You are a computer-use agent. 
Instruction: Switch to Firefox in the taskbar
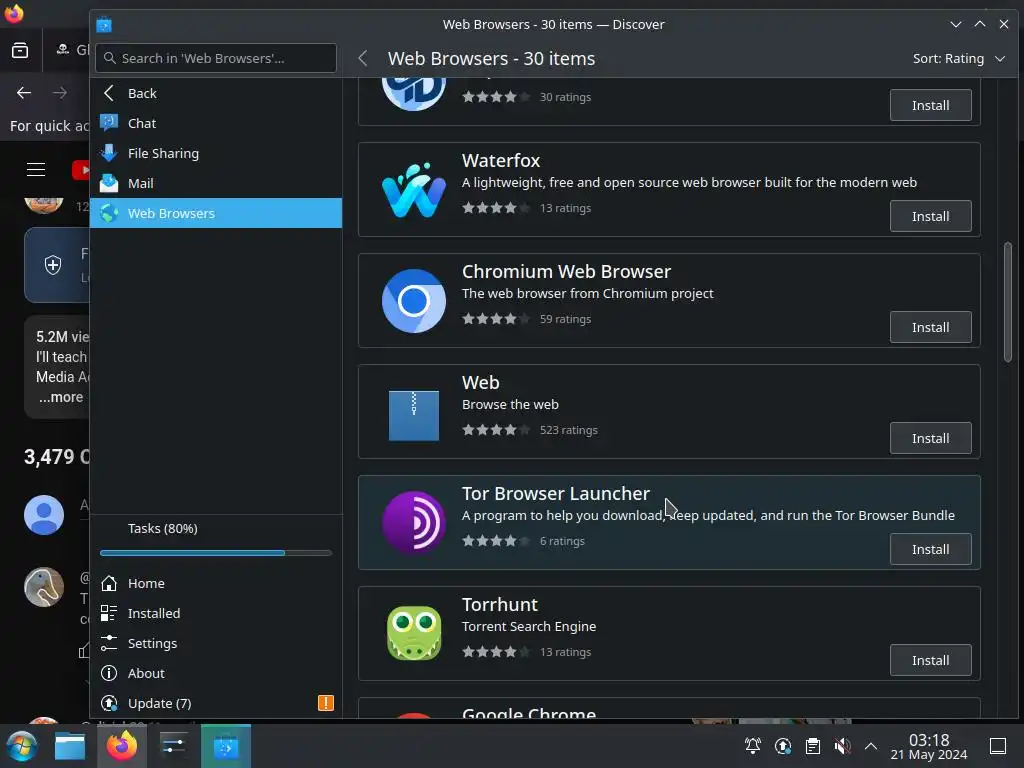pyautogui.click(x=122, y=746)
